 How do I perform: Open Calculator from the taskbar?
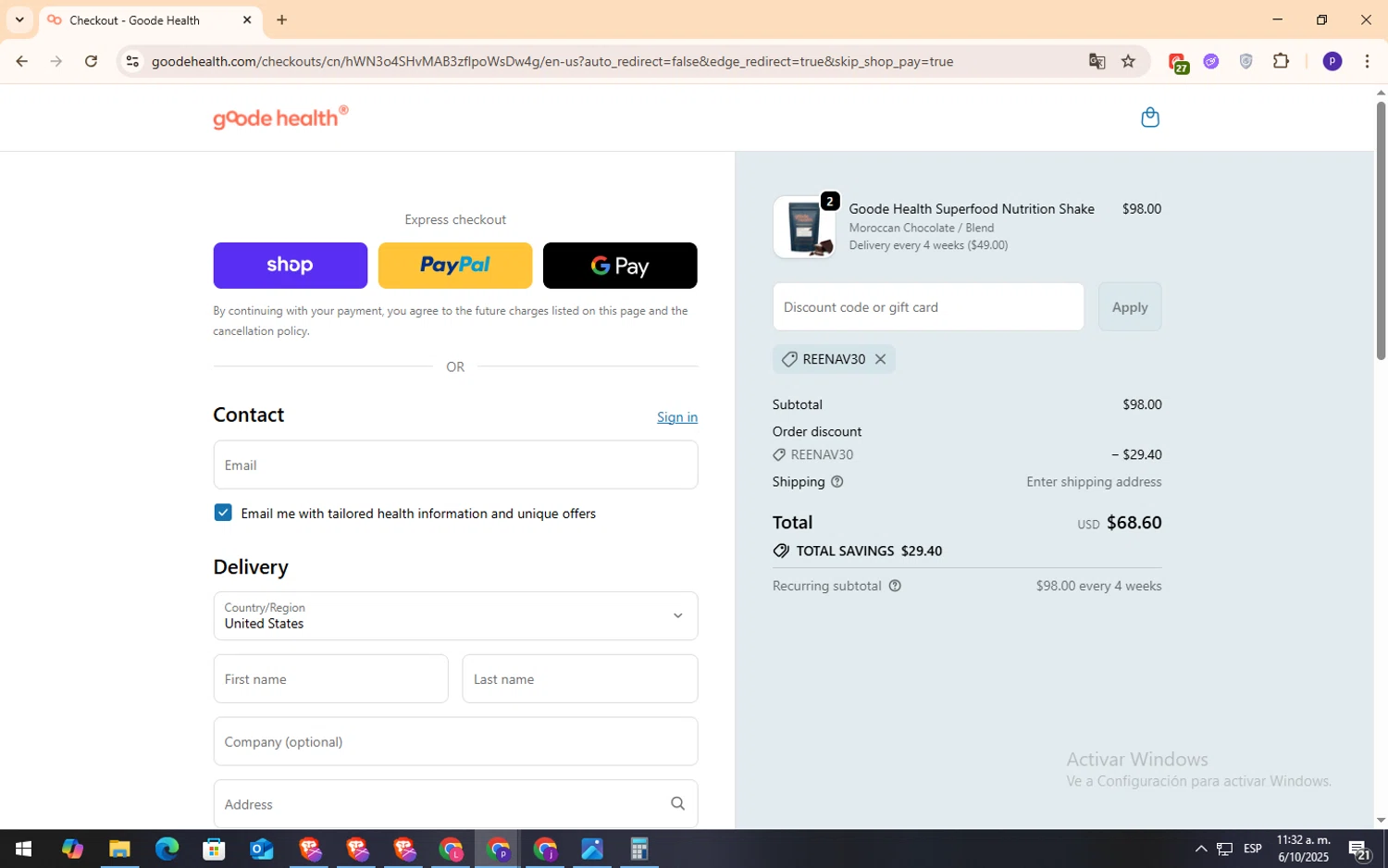[x=639, y=849]
